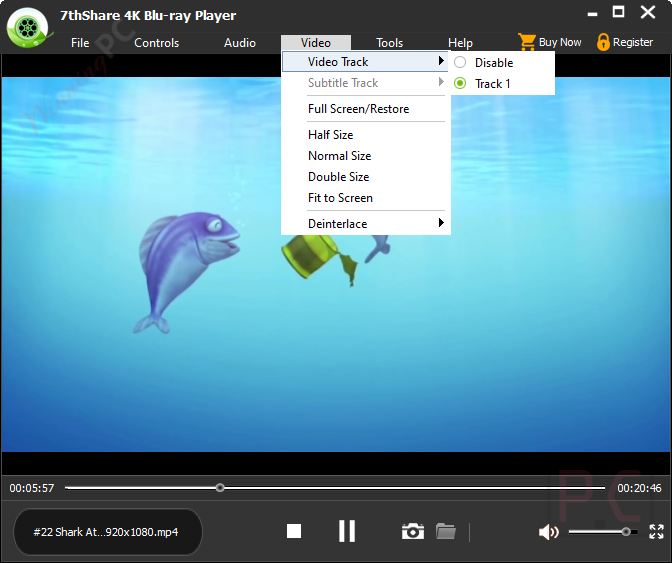This screenshot has height=563, width=672.
Task: Click the Buy Now link text
Action: click(x=560, y=42)
